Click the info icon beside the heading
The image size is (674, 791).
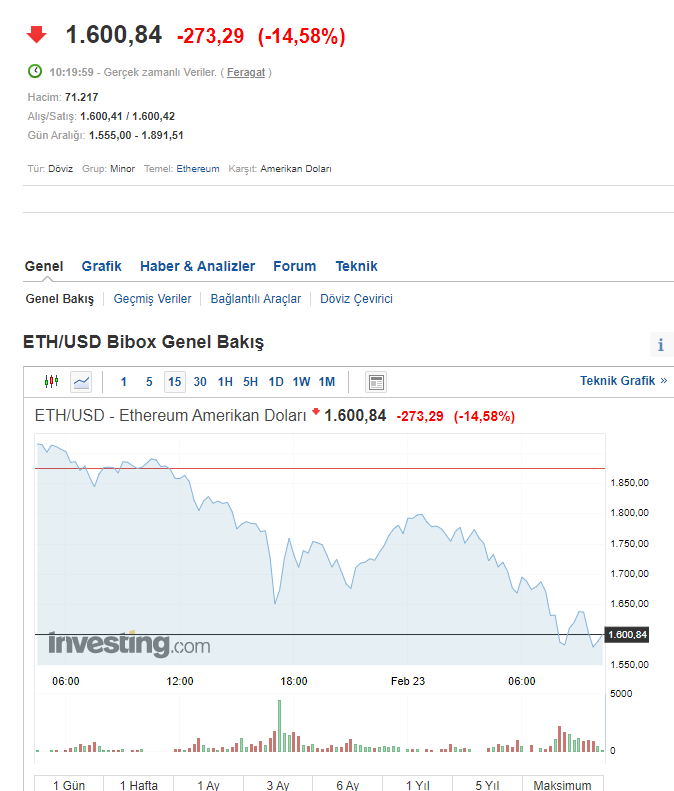point(660,345)
